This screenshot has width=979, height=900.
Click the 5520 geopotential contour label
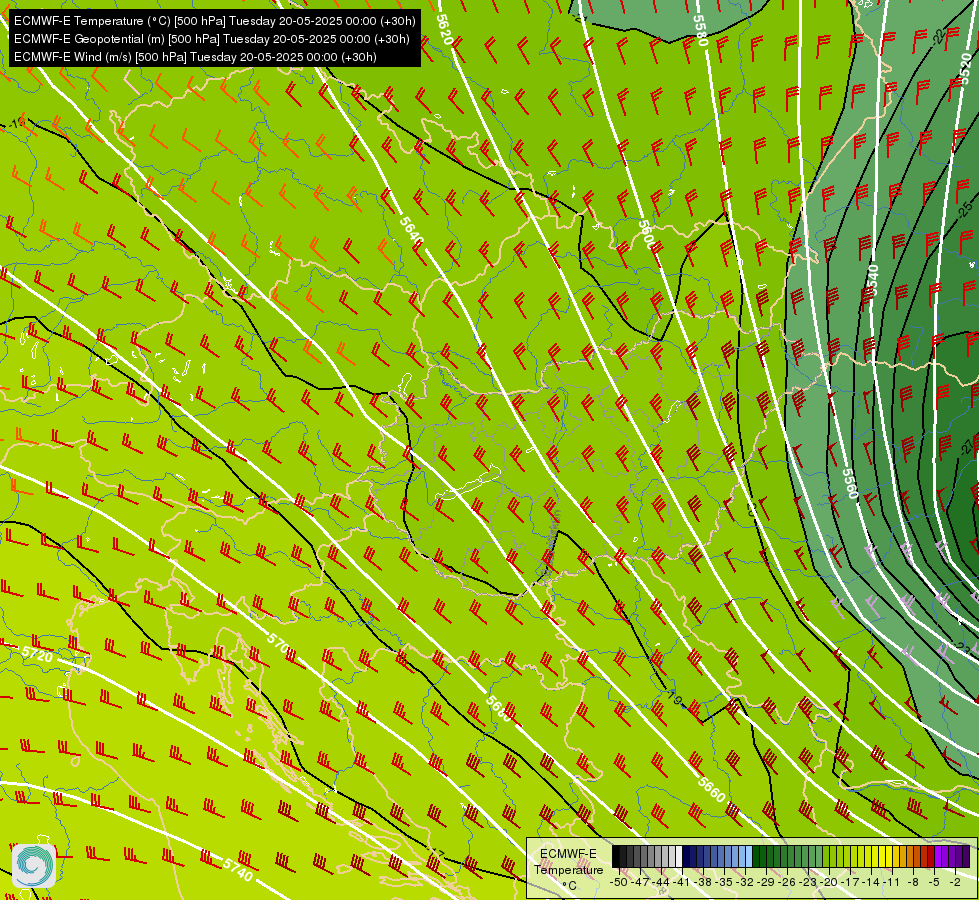point(965,69)
